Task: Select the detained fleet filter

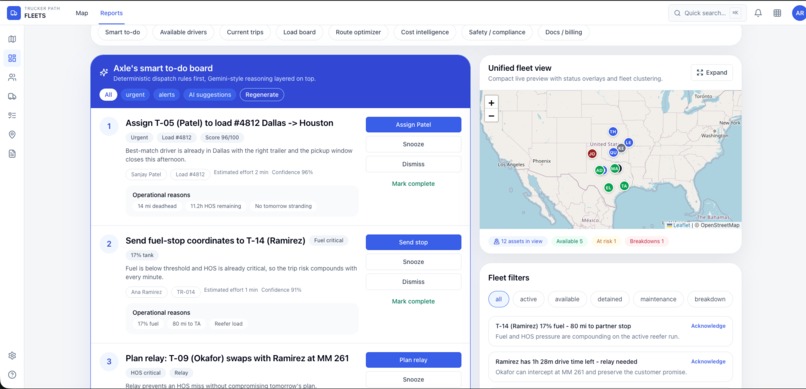Action: point(610,299)
